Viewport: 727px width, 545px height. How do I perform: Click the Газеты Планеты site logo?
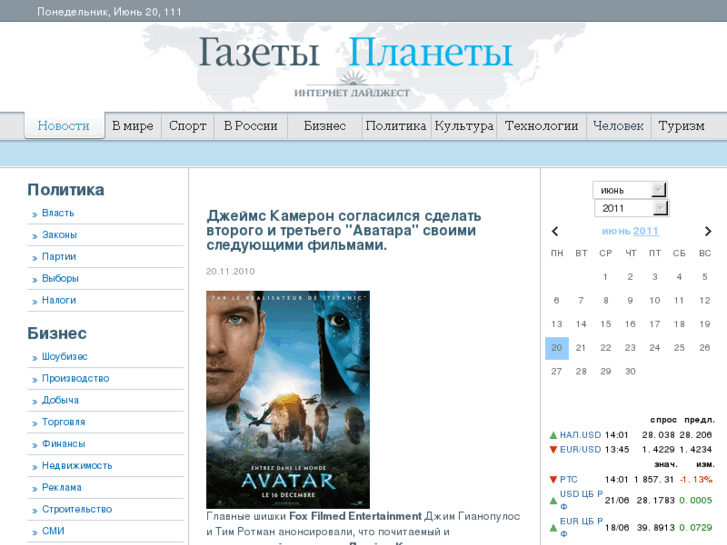[x=356, y=52]
